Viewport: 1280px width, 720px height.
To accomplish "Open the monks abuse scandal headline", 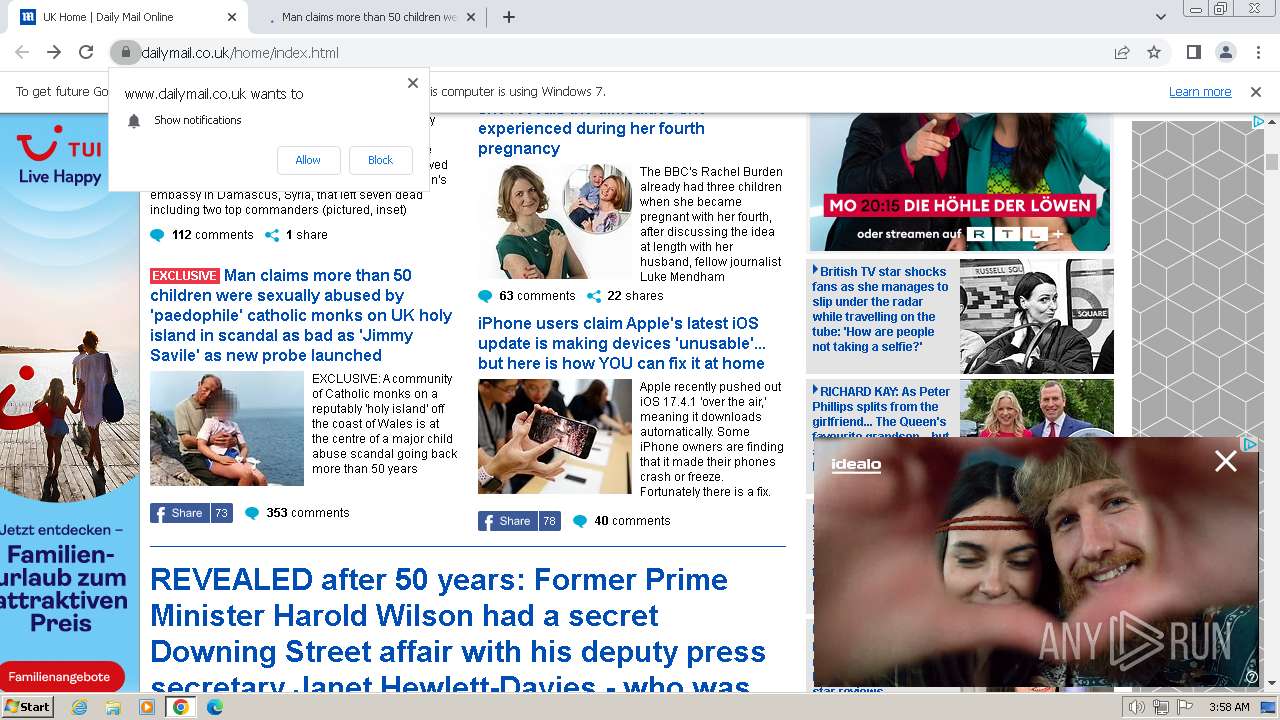I will point(301,315).
